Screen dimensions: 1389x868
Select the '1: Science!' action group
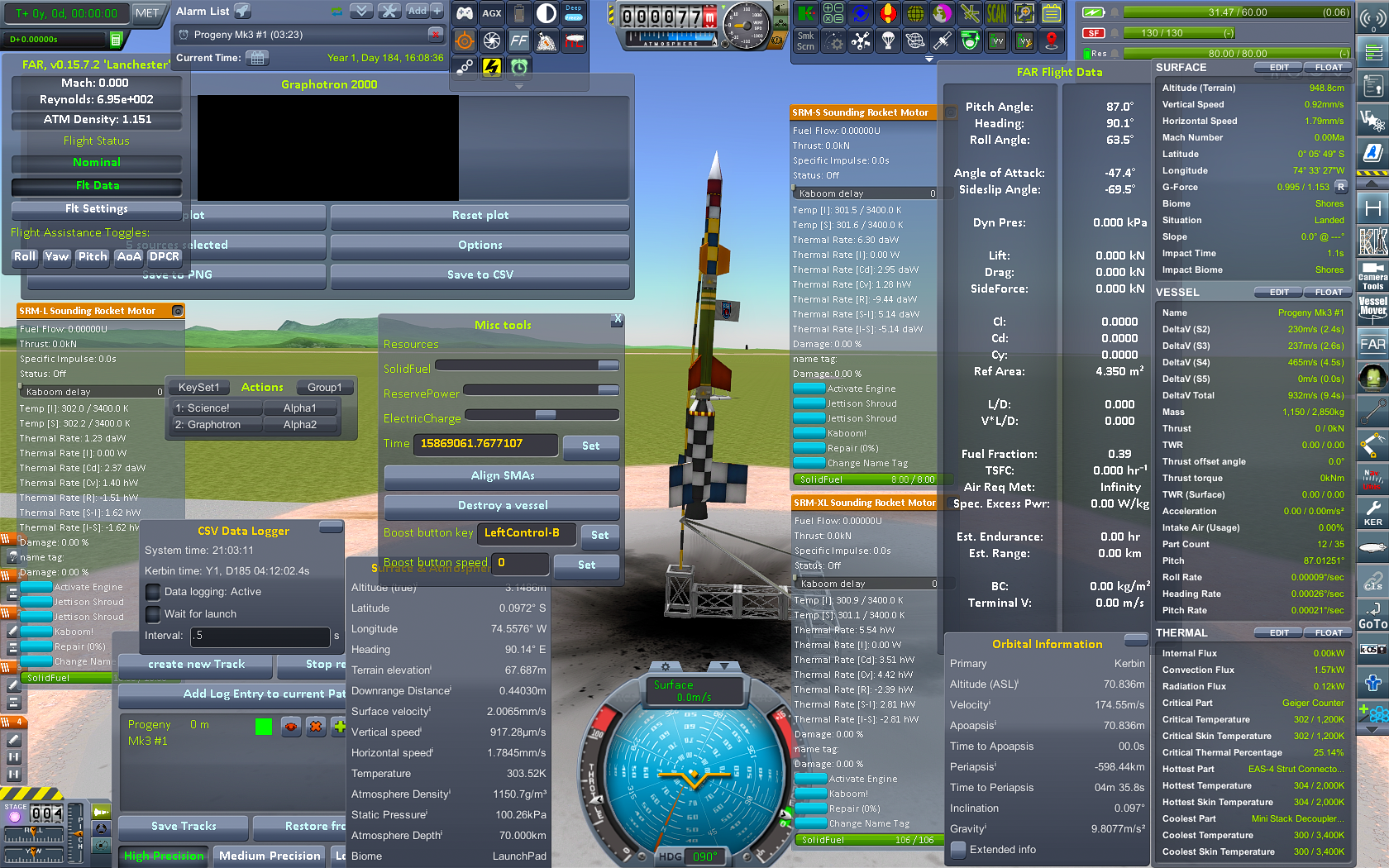click(217, 408)
